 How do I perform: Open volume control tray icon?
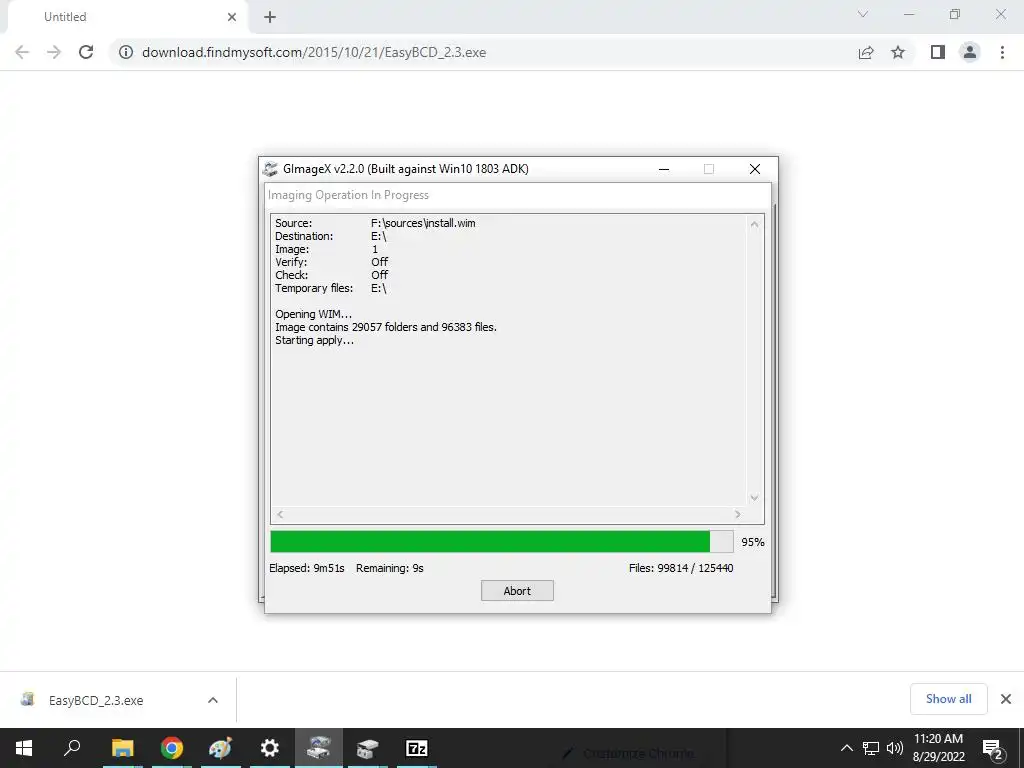895,748
